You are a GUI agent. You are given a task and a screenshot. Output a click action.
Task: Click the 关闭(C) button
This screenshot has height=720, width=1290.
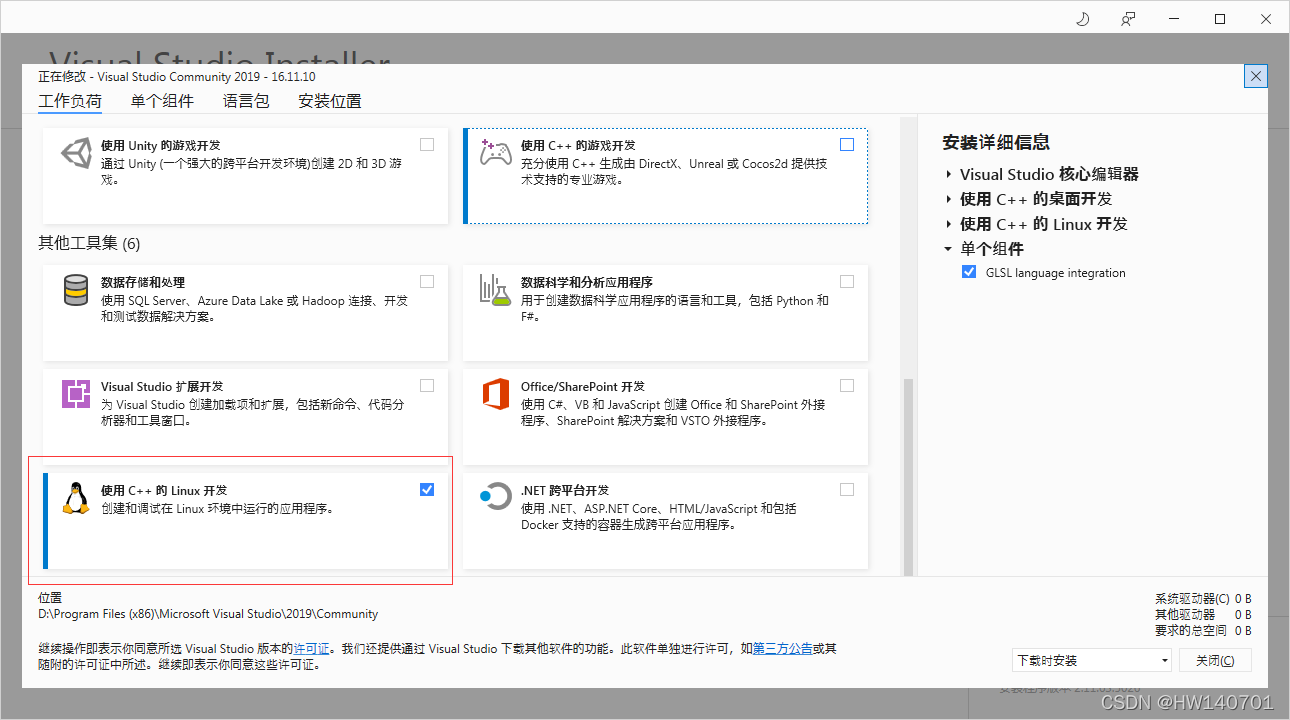tap(1214, 661)
